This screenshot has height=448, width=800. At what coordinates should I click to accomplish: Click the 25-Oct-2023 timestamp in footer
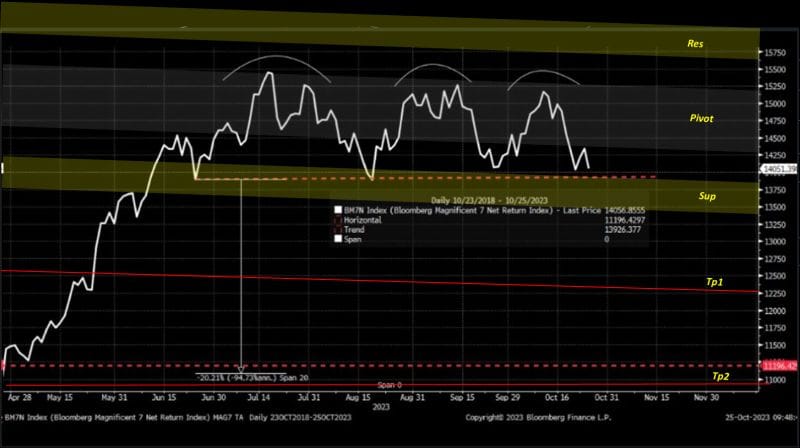(761, 417)
